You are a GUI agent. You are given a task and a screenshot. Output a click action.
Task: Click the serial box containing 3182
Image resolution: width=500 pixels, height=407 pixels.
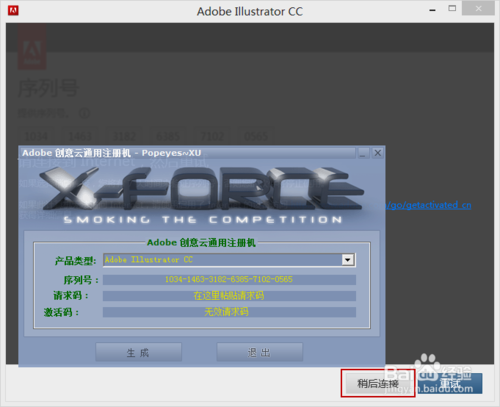124,136
